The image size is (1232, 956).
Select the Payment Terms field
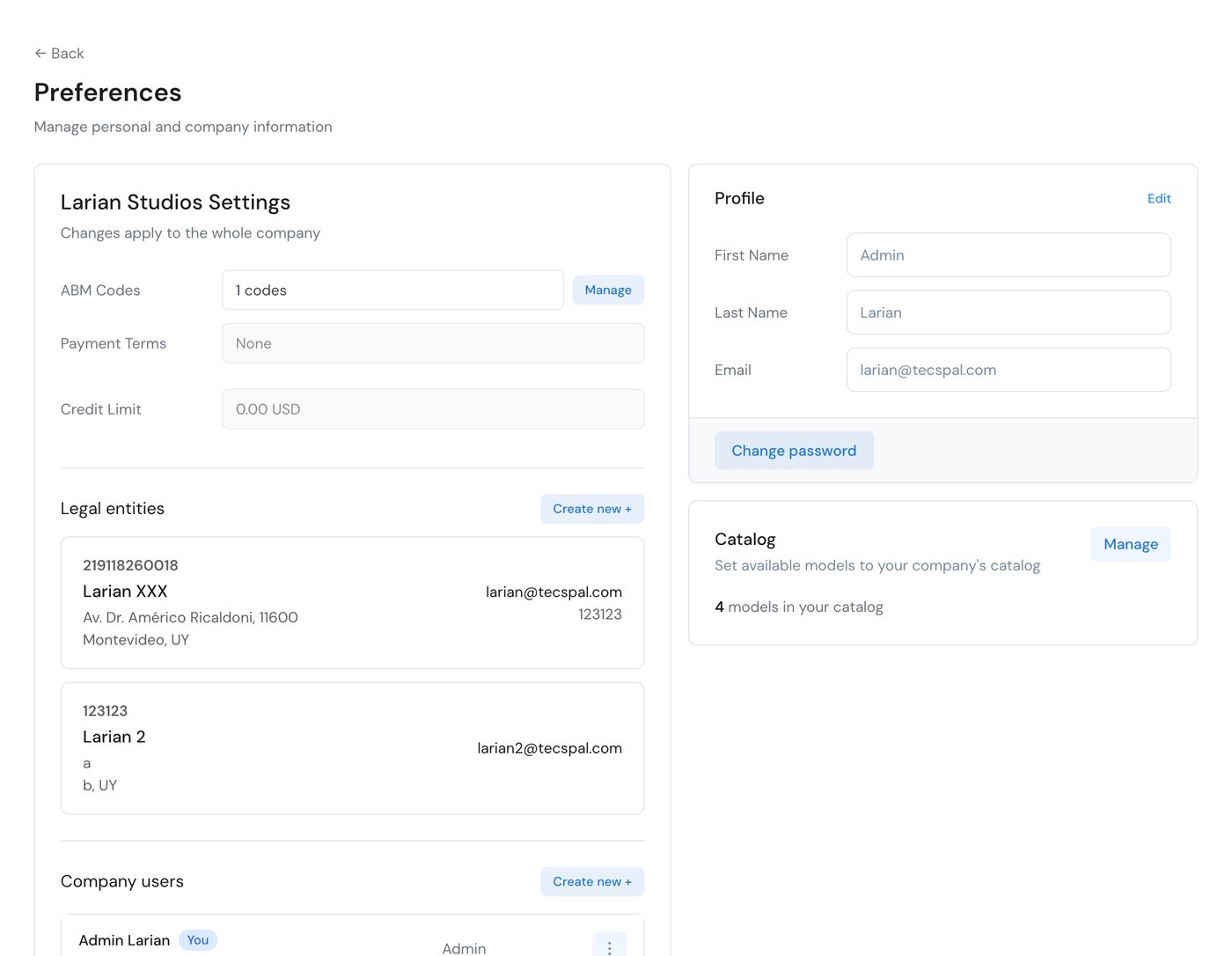pyautogui.click(x=433, y=343)
